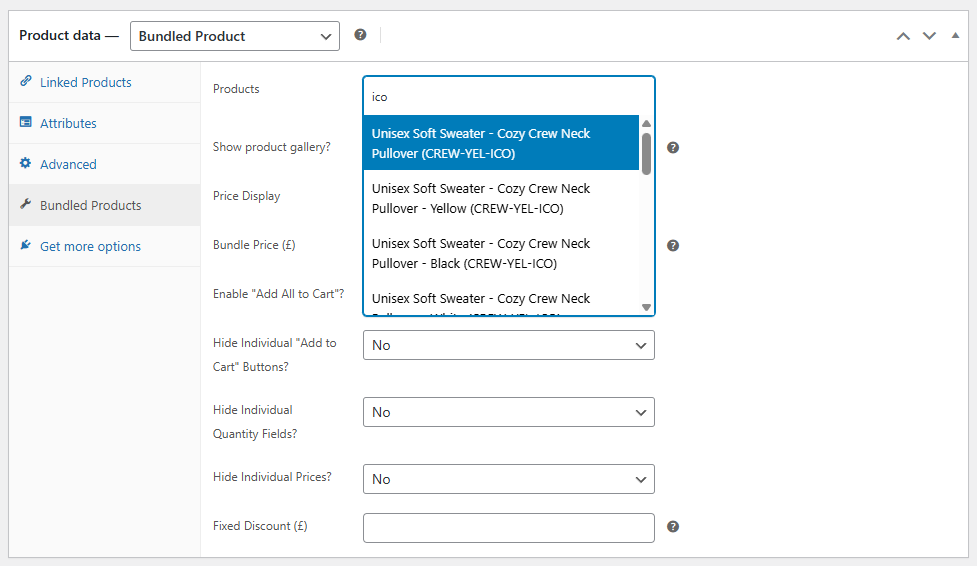
Task: Click the results list scroll-down arrow
Action: (x=646, y=307)
